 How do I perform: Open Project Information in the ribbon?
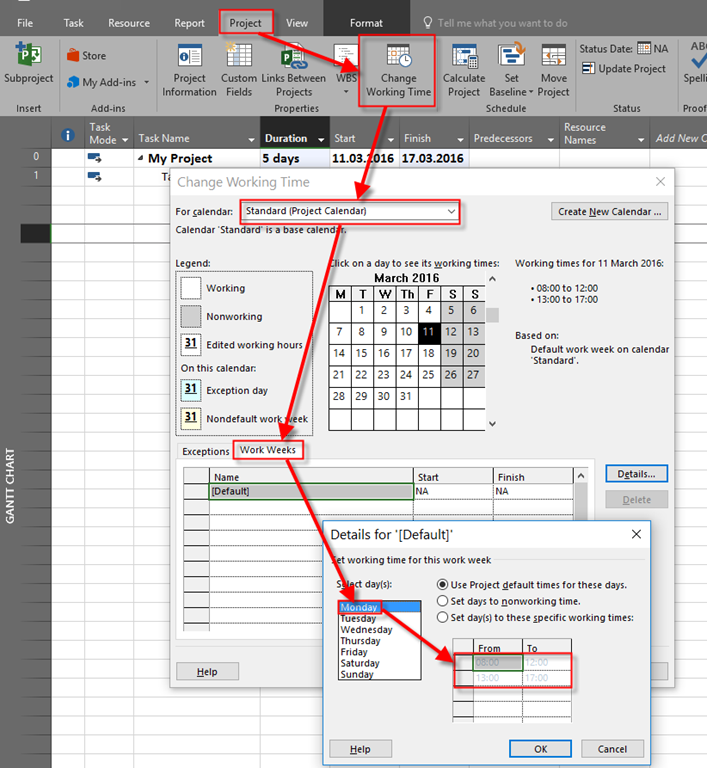(x=190, y=55)
